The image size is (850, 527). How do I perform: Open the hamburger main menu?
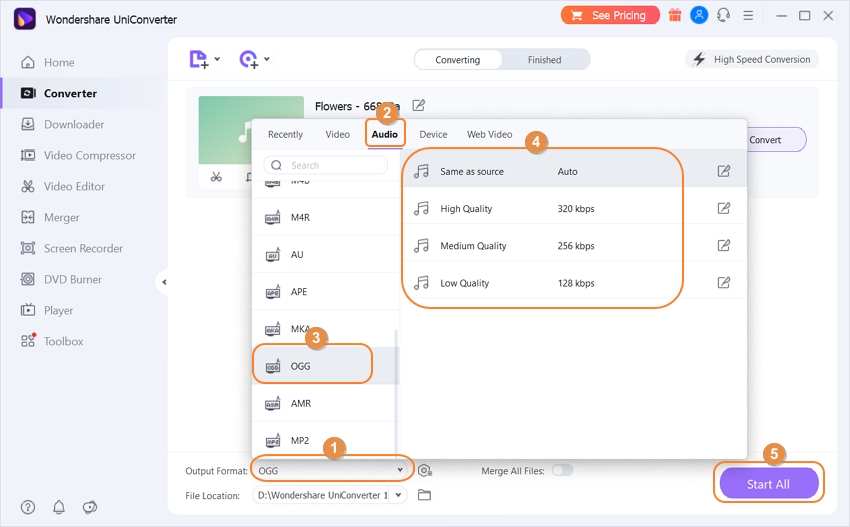tap(748, 15)
